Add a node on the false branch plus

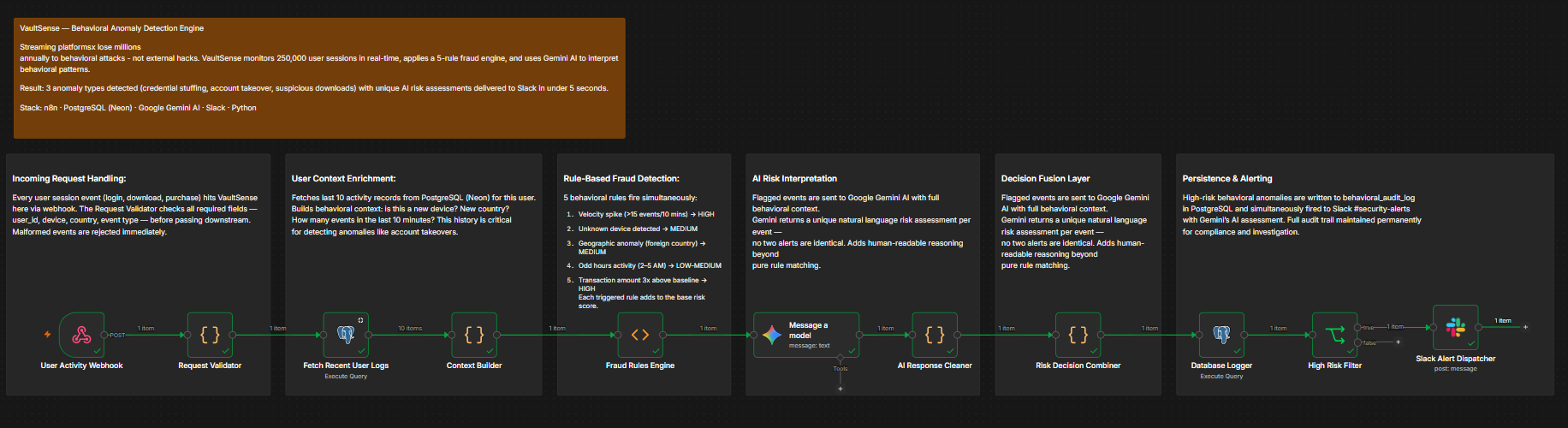[1399, 342]
